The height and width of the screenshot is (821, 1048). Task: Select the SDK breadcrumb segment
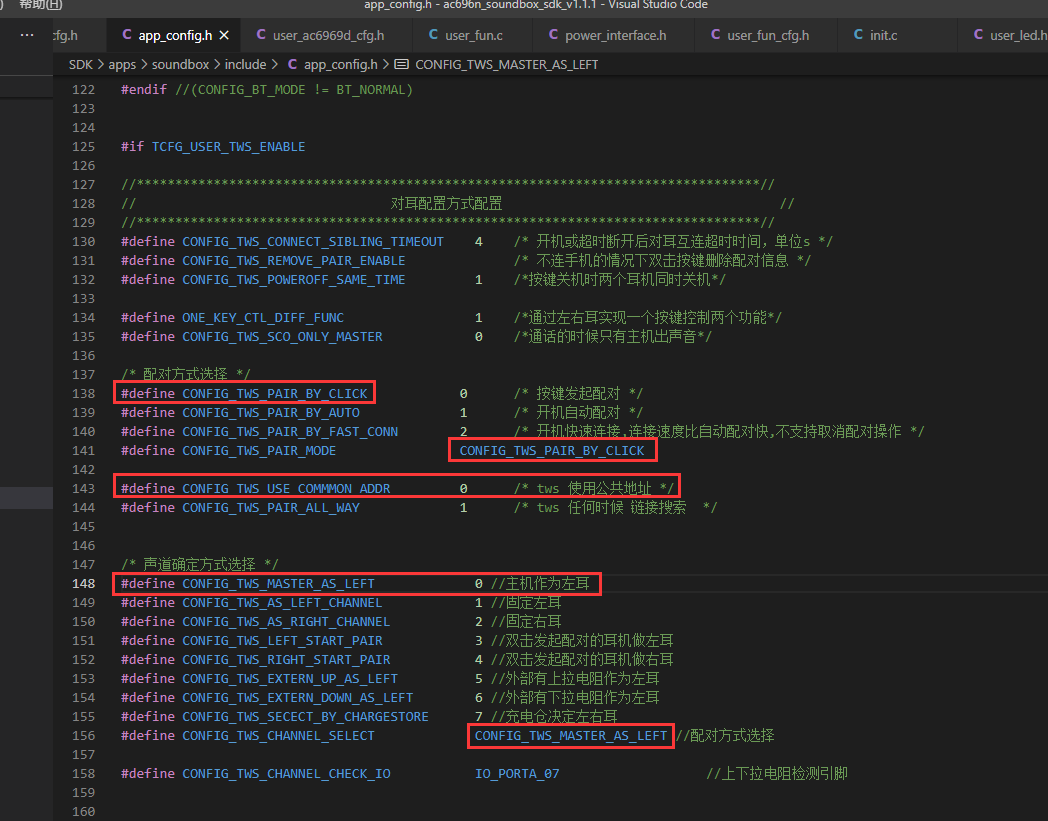81,65
